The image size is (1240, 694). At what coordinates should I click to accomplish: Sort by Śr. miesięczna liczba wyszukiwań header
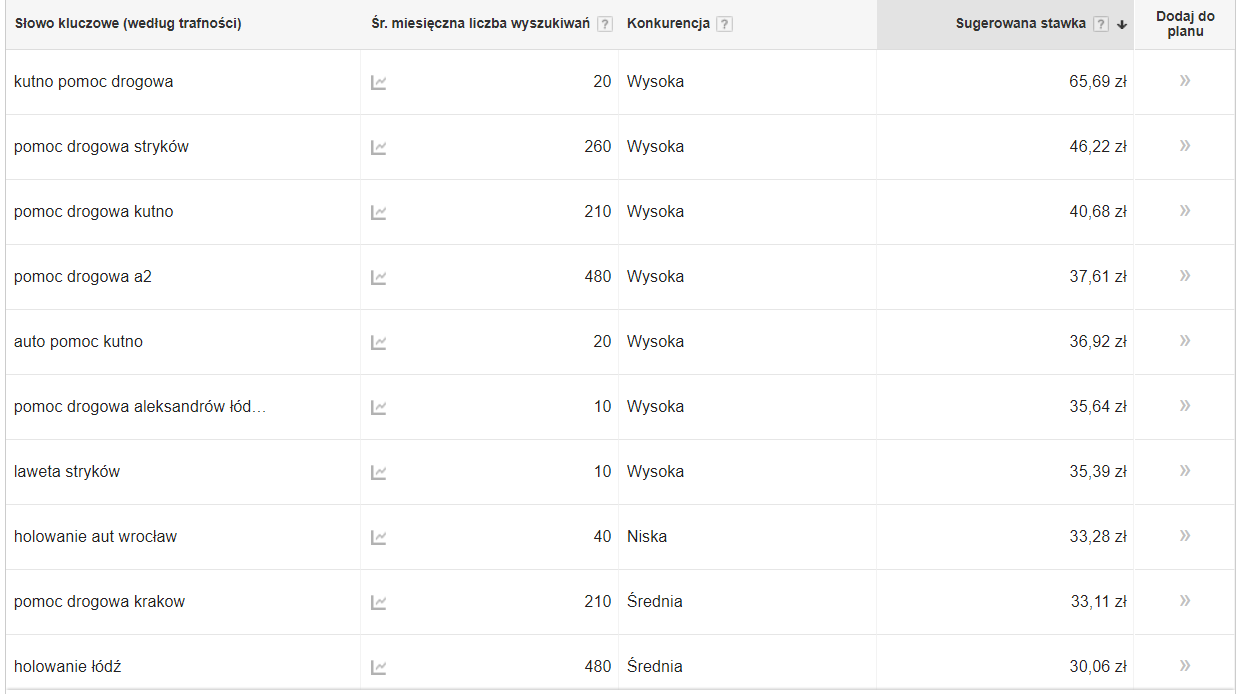480,24
